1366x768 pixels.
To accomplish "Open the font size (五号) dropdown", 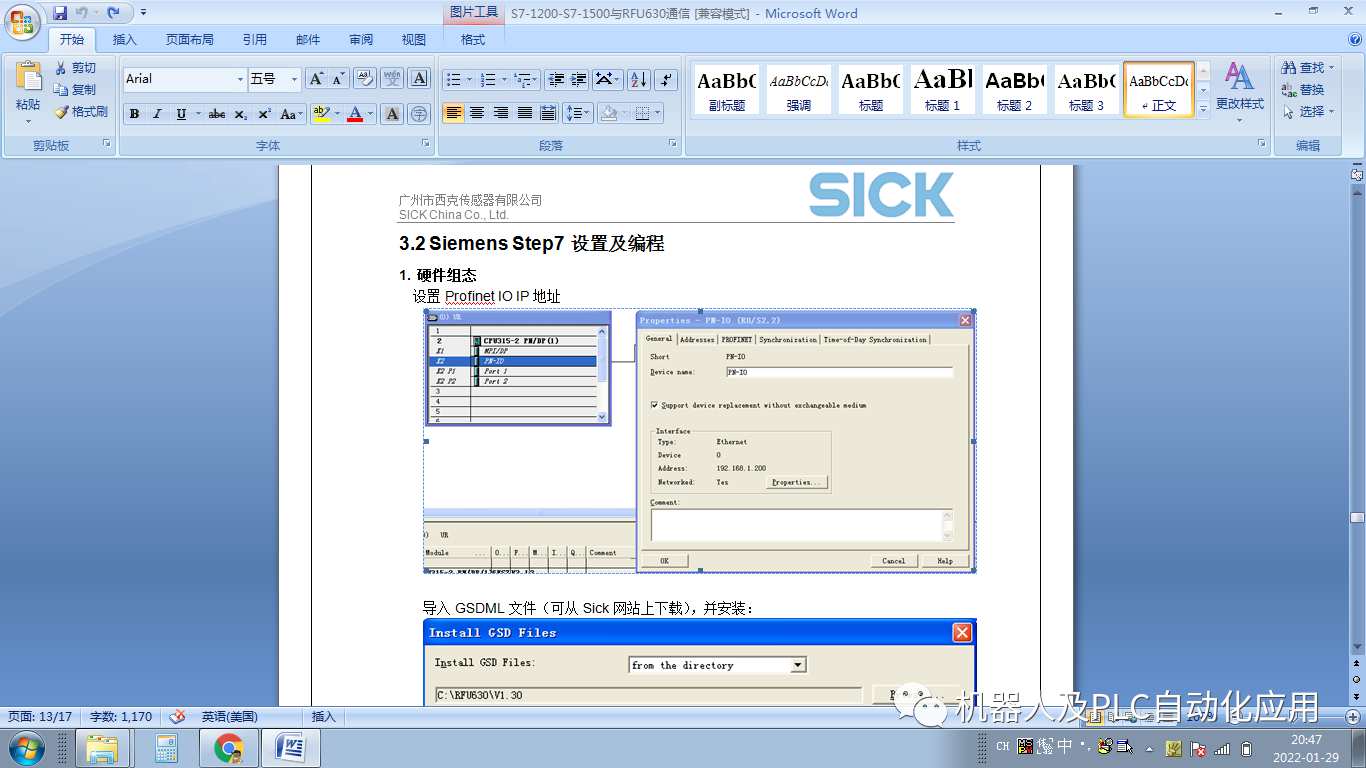I will (x=294, y=79).
